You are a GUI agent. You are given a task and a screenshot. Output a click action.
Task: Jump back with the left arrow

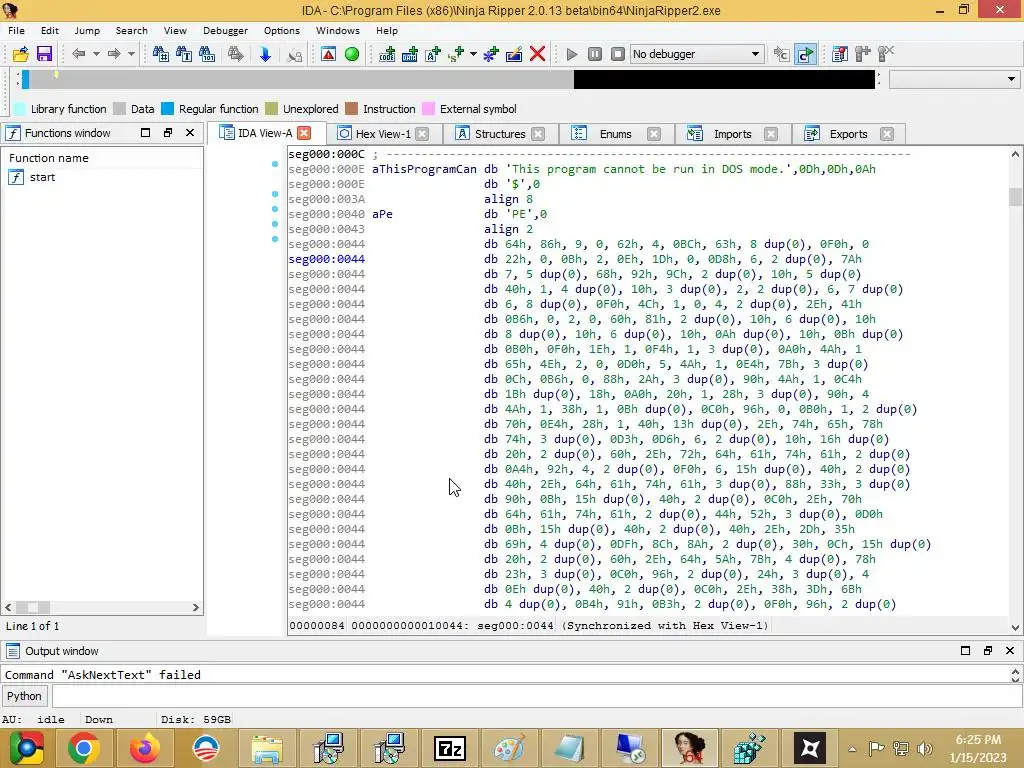pyautogui.click(x=78, y=54)
